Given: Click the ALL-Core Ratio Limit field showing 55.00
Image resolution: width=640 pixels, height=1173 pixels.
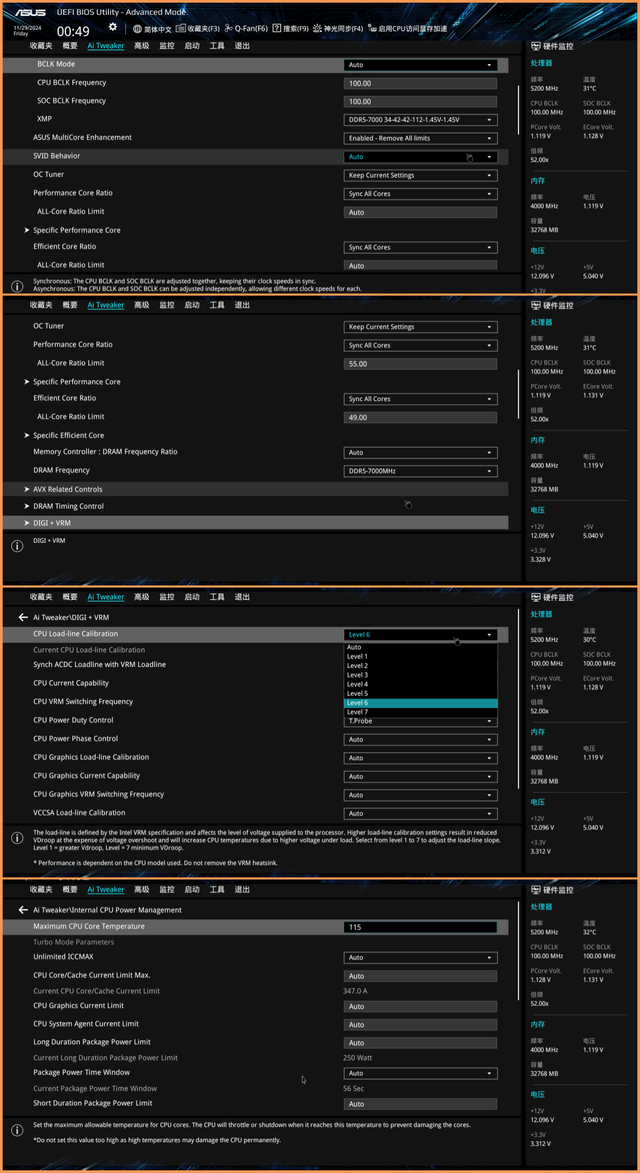Looking at the screenshot, I should [x=420, y=364].
